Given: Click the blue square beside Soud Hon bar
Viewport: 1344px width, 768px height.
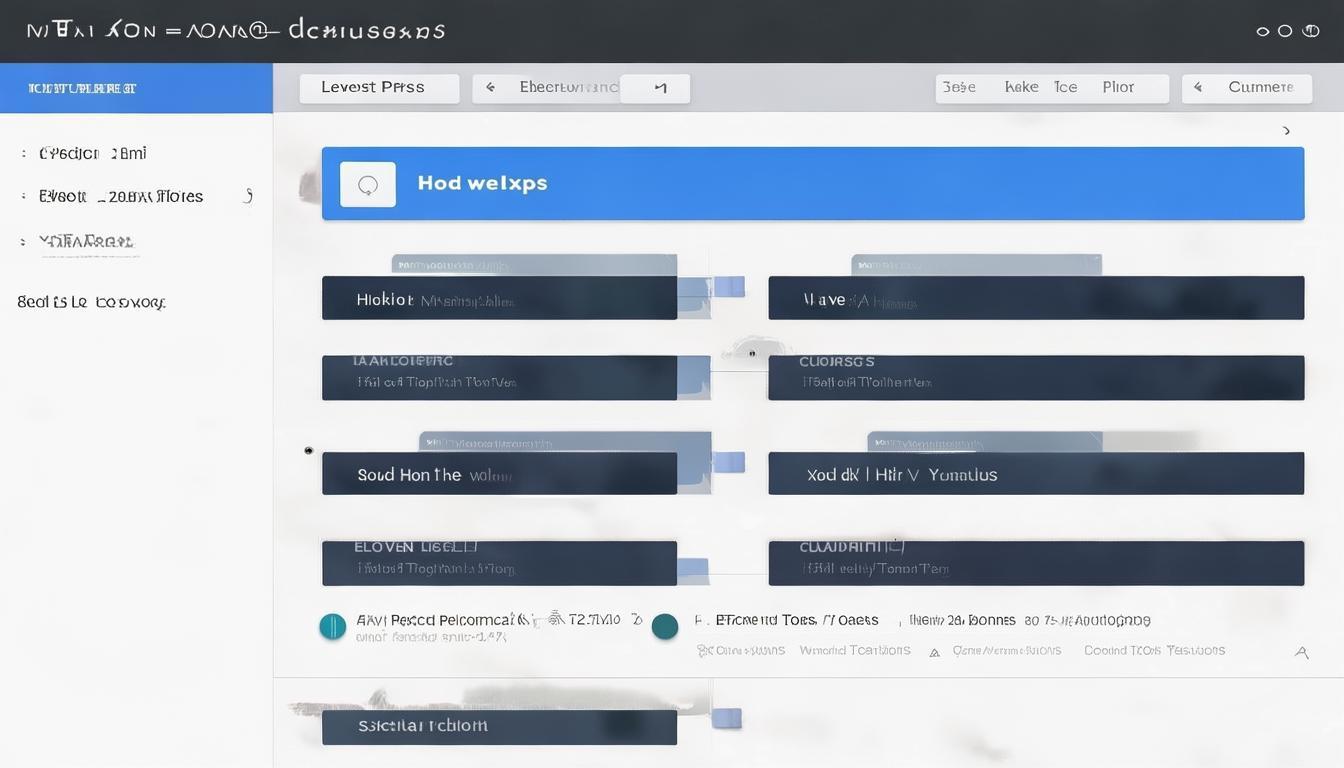Looking at the screenshot, I should (729, 462).
